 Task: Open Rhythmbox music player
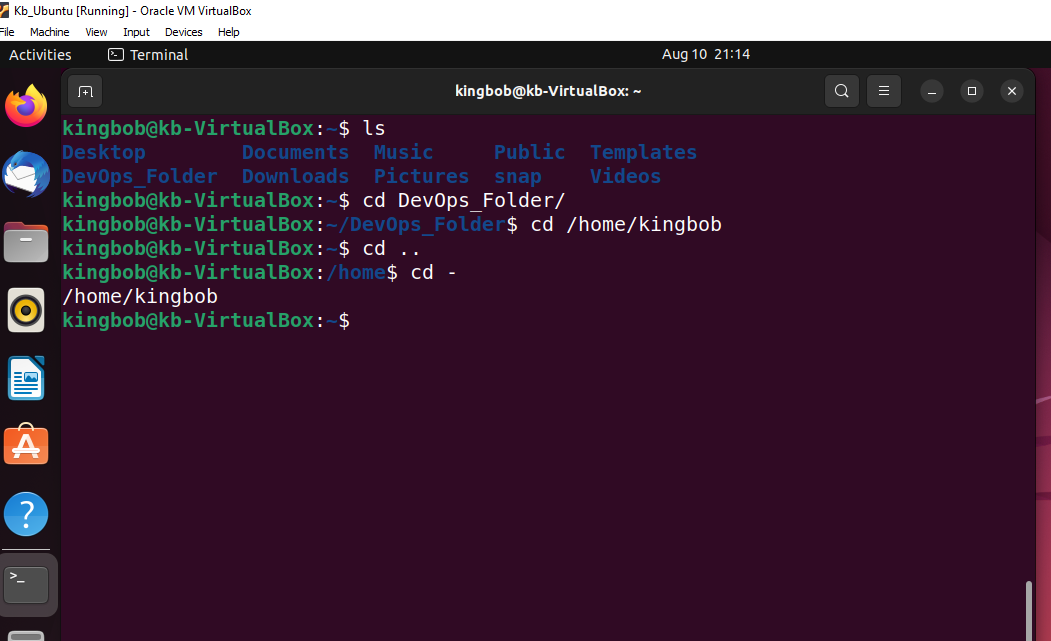click(x=25, y=310)
